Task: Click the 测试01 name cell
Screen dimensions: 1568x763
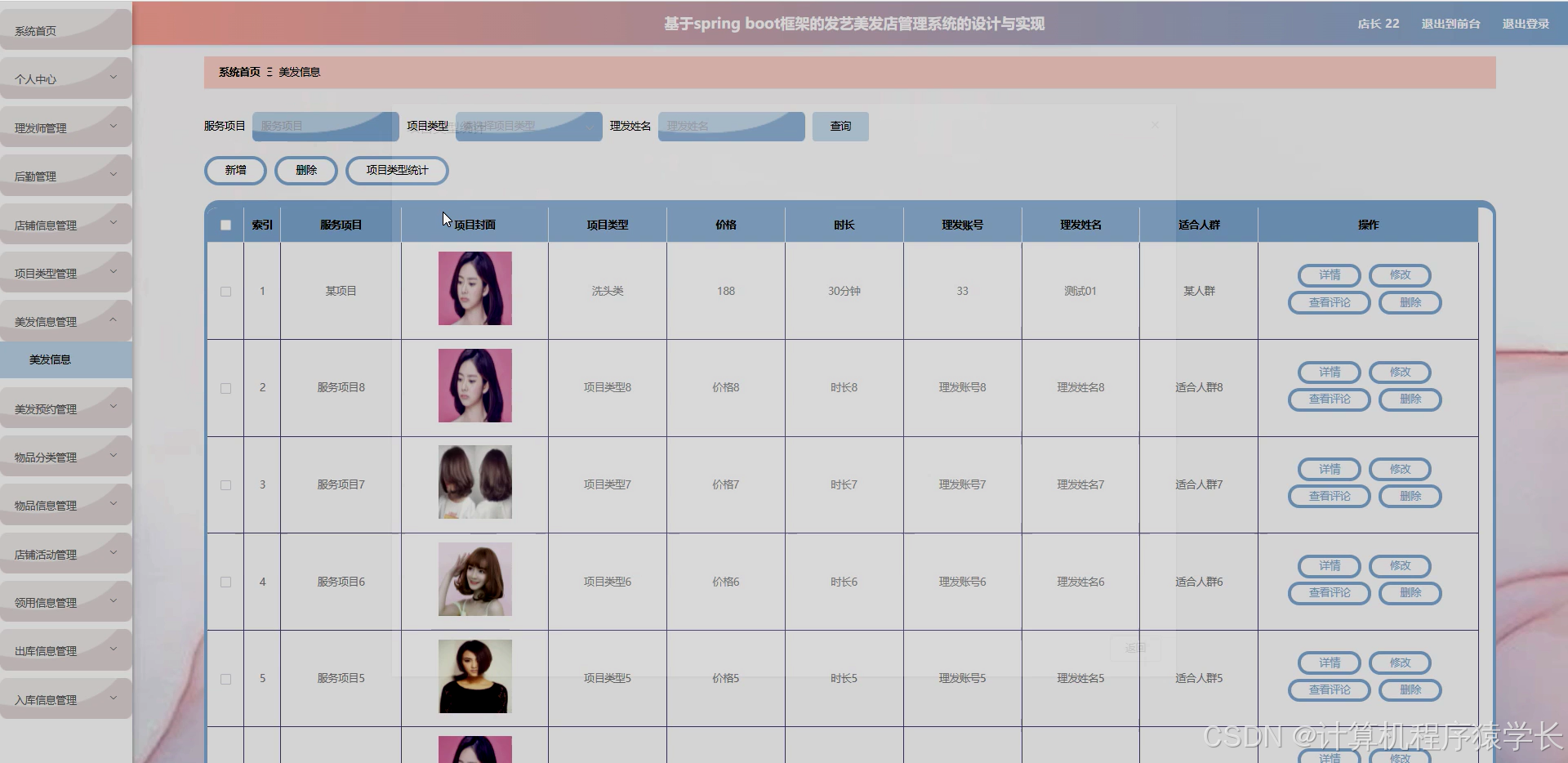Action: pos(1080,291)
